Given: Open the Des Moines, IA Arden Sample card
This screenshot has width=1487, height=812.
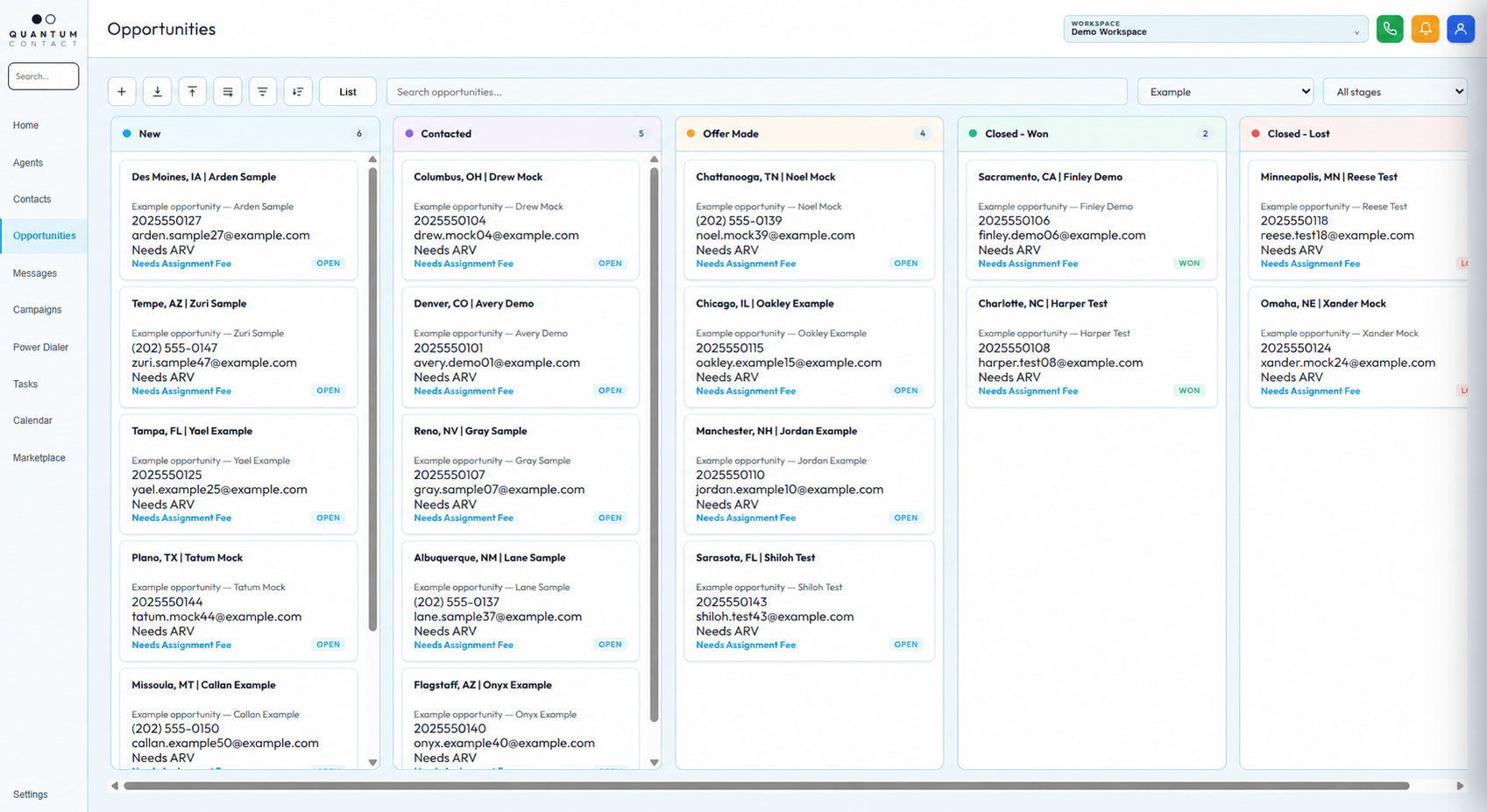Looking at the screenshot, I should click(x=238, y=220).
